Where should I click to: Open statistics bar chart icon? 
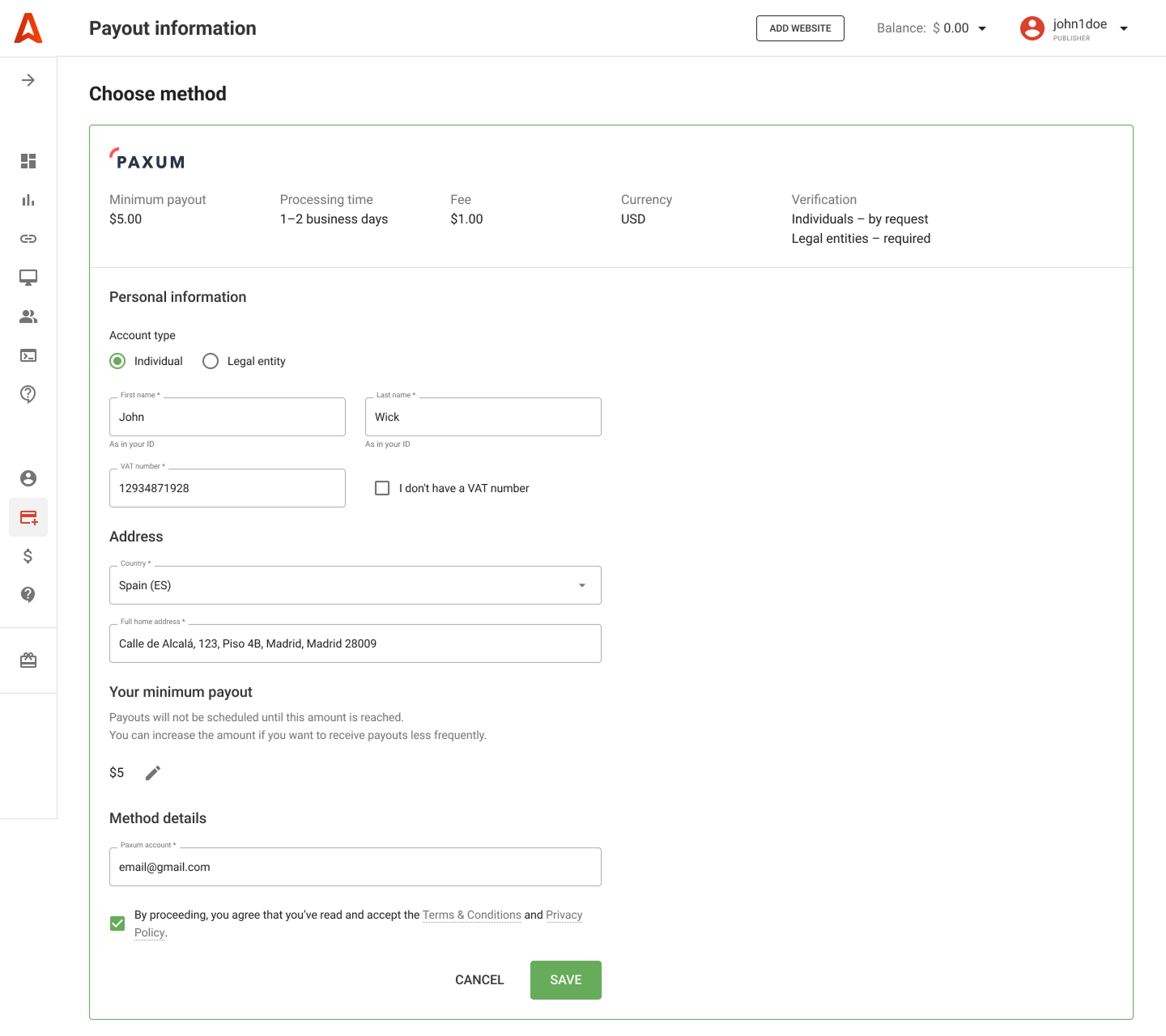click(28, 200)
